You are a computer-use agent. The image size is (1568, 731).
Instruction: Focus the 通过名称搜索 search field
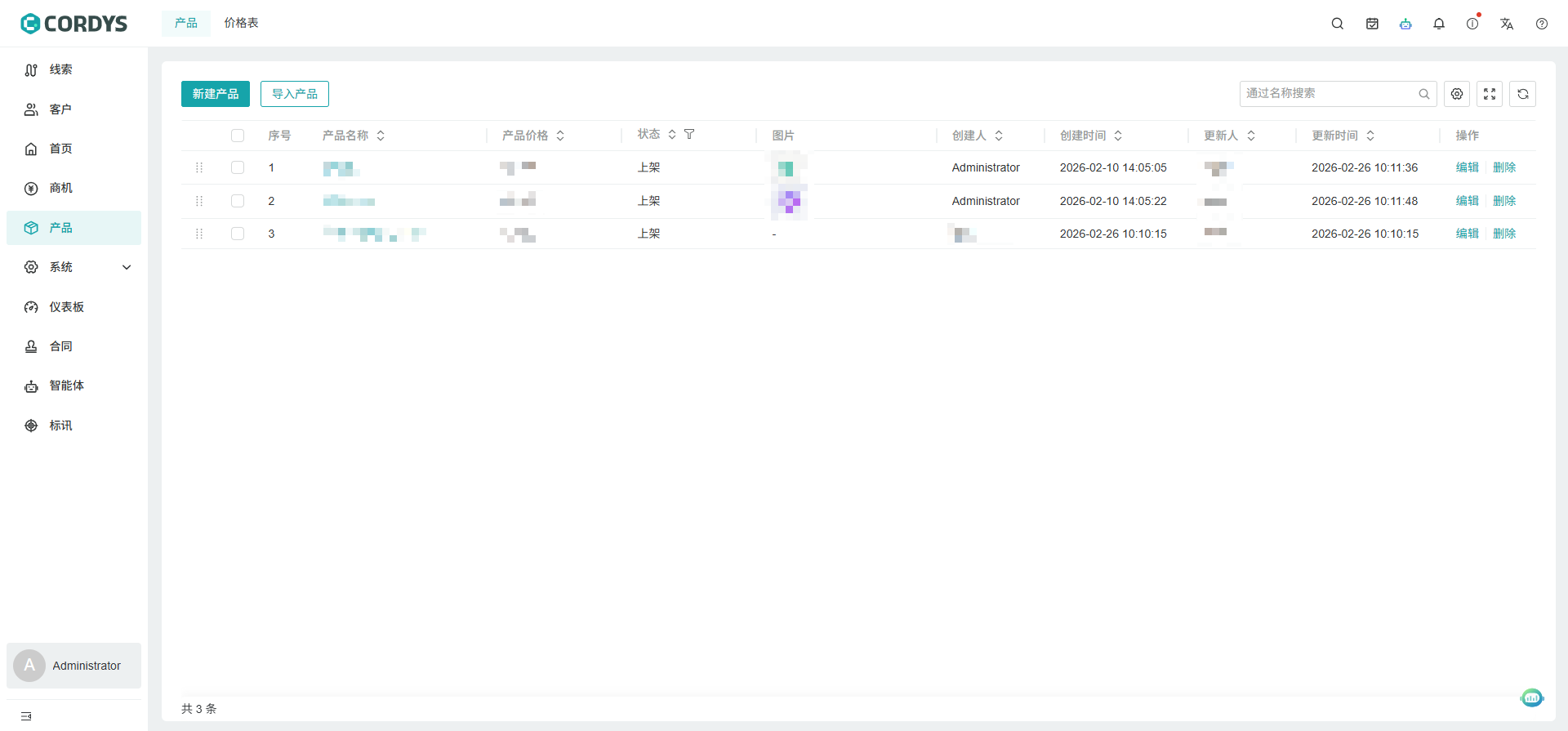(1329, 94)
